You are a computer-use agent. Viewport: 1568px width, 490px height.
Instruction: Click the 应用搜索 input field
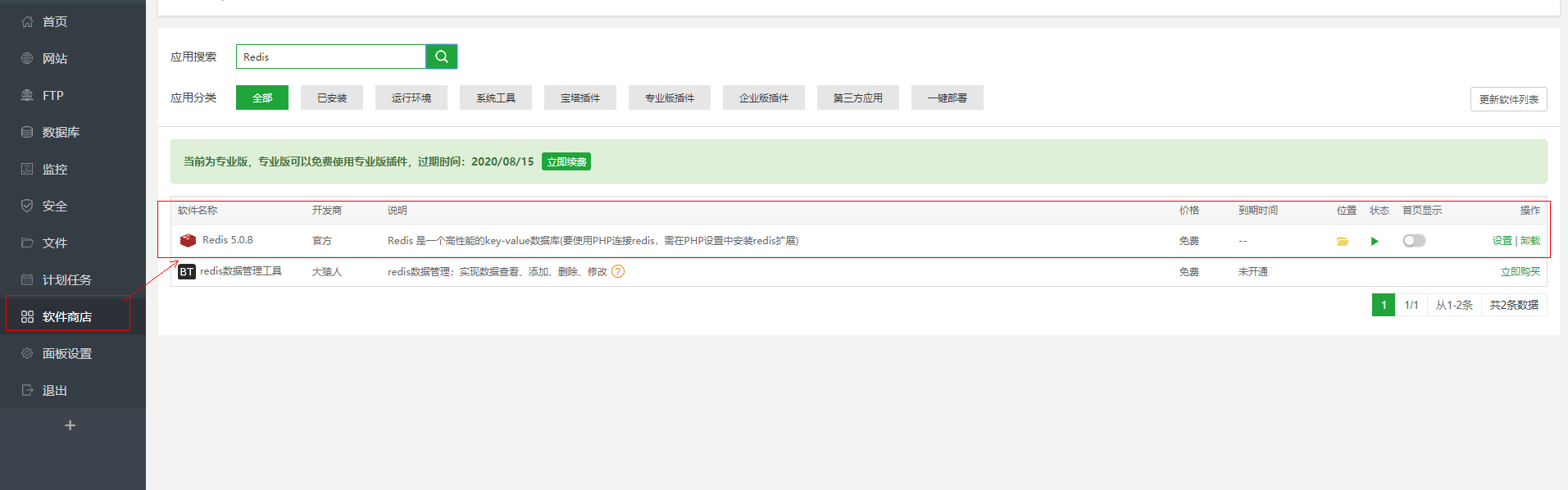(331, 57)
